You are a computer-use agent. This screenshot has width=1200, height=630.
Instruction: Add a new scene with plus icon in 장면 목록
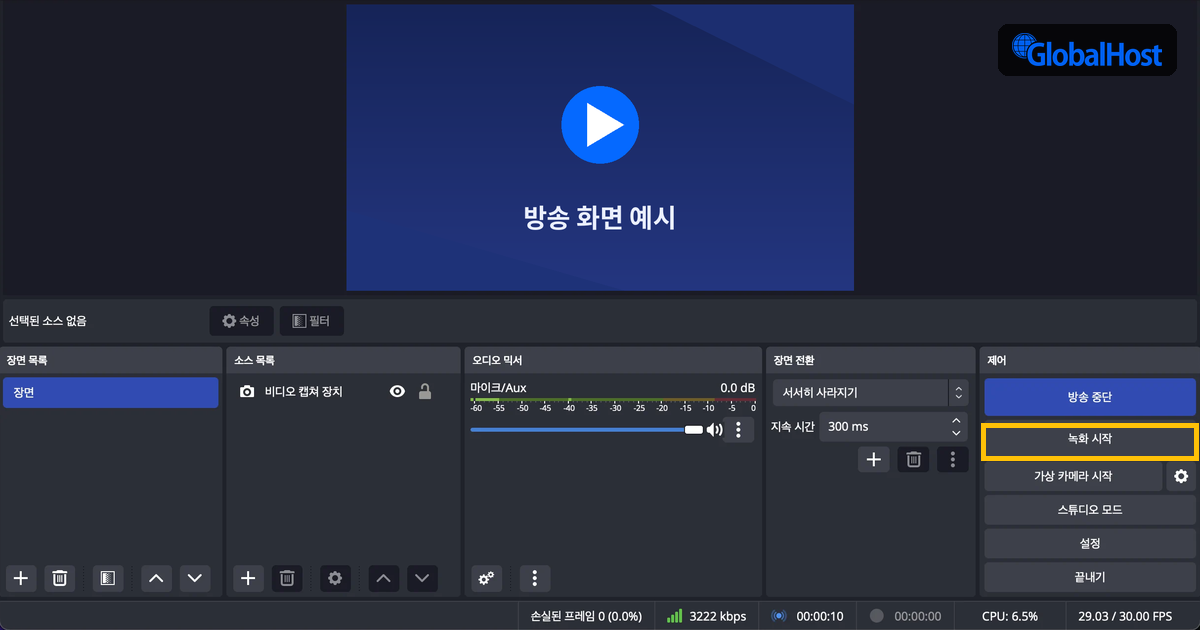point(21,578)
